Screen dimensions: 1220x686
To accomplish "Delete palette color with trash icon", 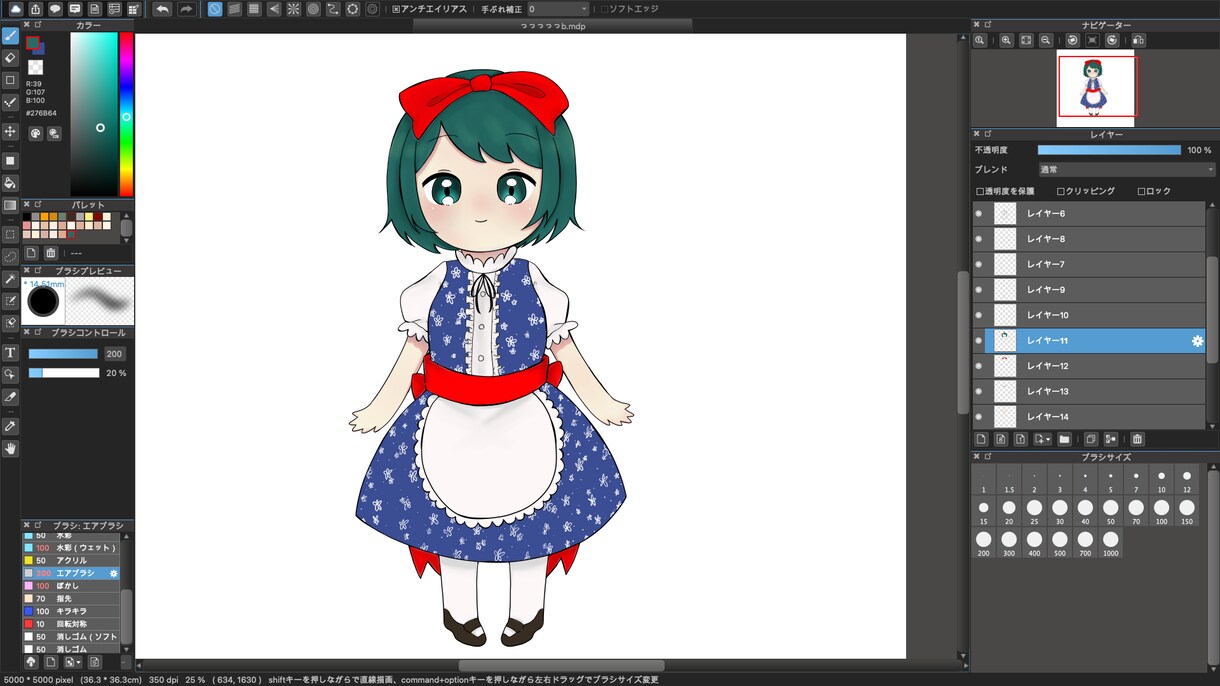I will [51, 253].
